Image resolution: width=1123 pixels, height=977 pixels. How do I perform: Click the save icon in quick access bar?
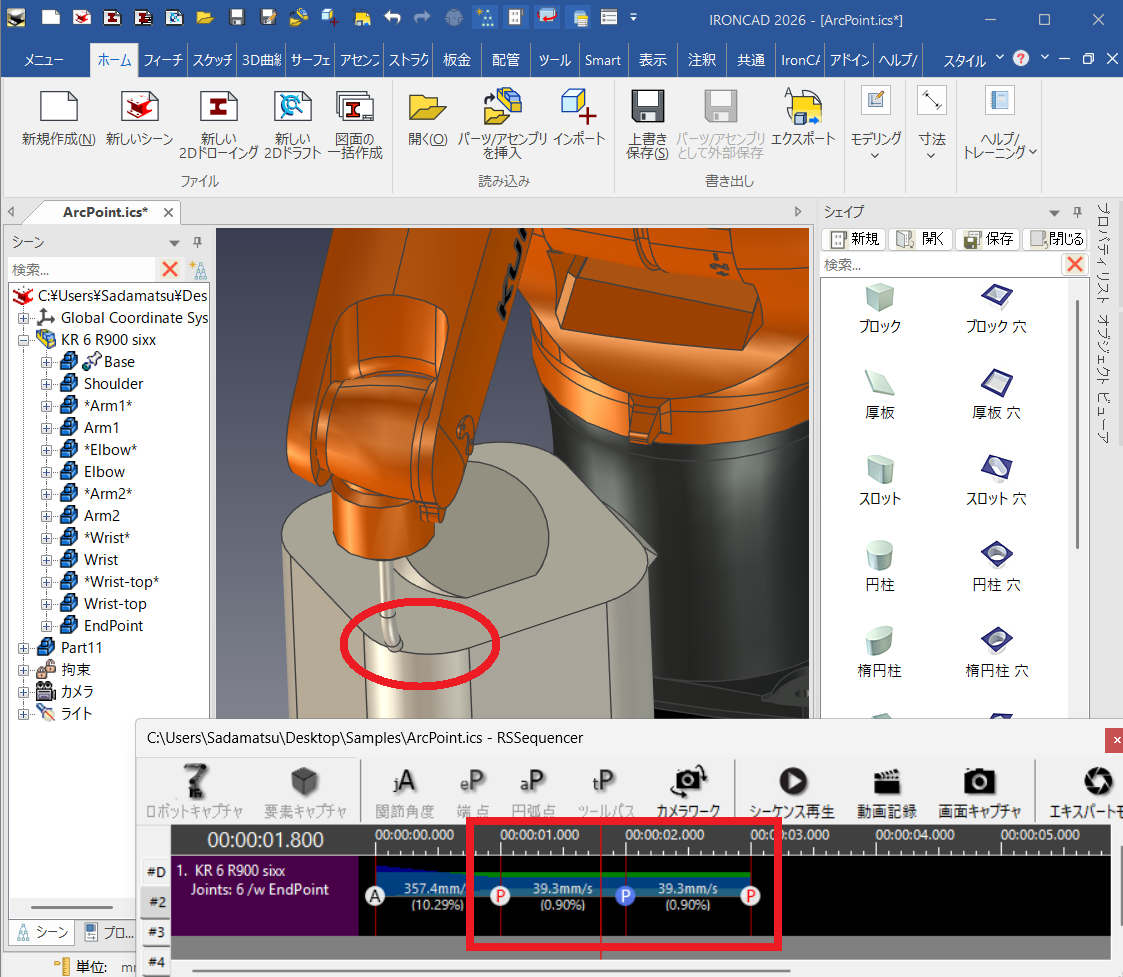point(237,17)
